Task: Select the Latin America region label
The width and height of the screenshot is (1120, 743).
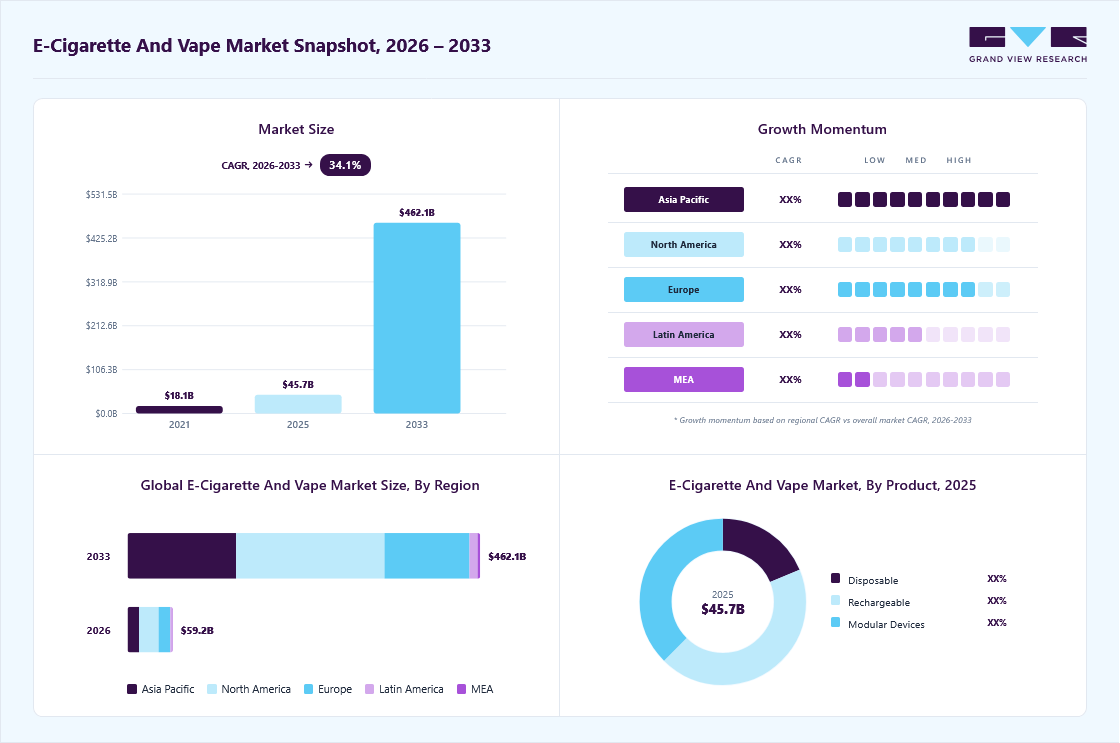Action: coord(684,334)
